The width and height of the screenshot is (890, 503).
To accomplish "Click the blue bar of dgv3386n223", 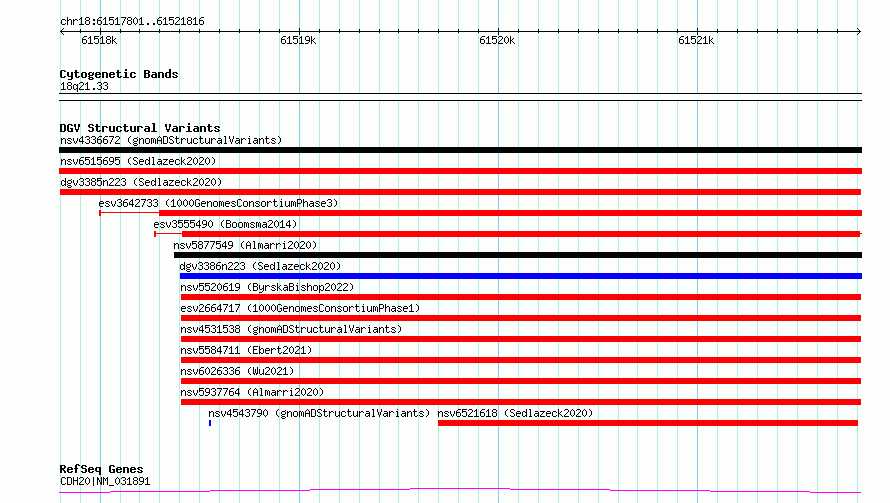I will [521, 276].
